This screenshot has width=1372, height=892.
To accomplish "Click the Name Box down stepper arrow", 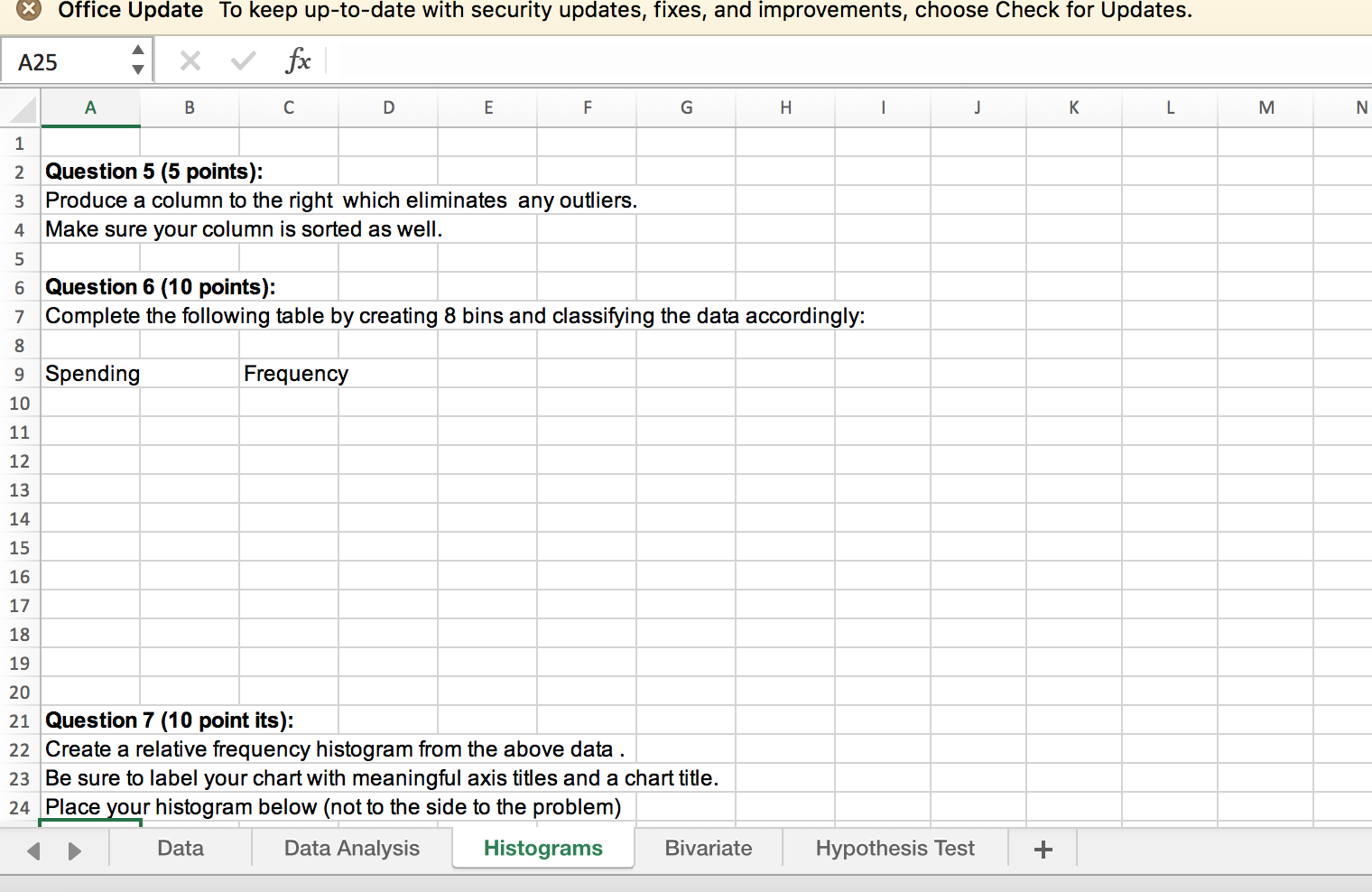I will (138, 69).
